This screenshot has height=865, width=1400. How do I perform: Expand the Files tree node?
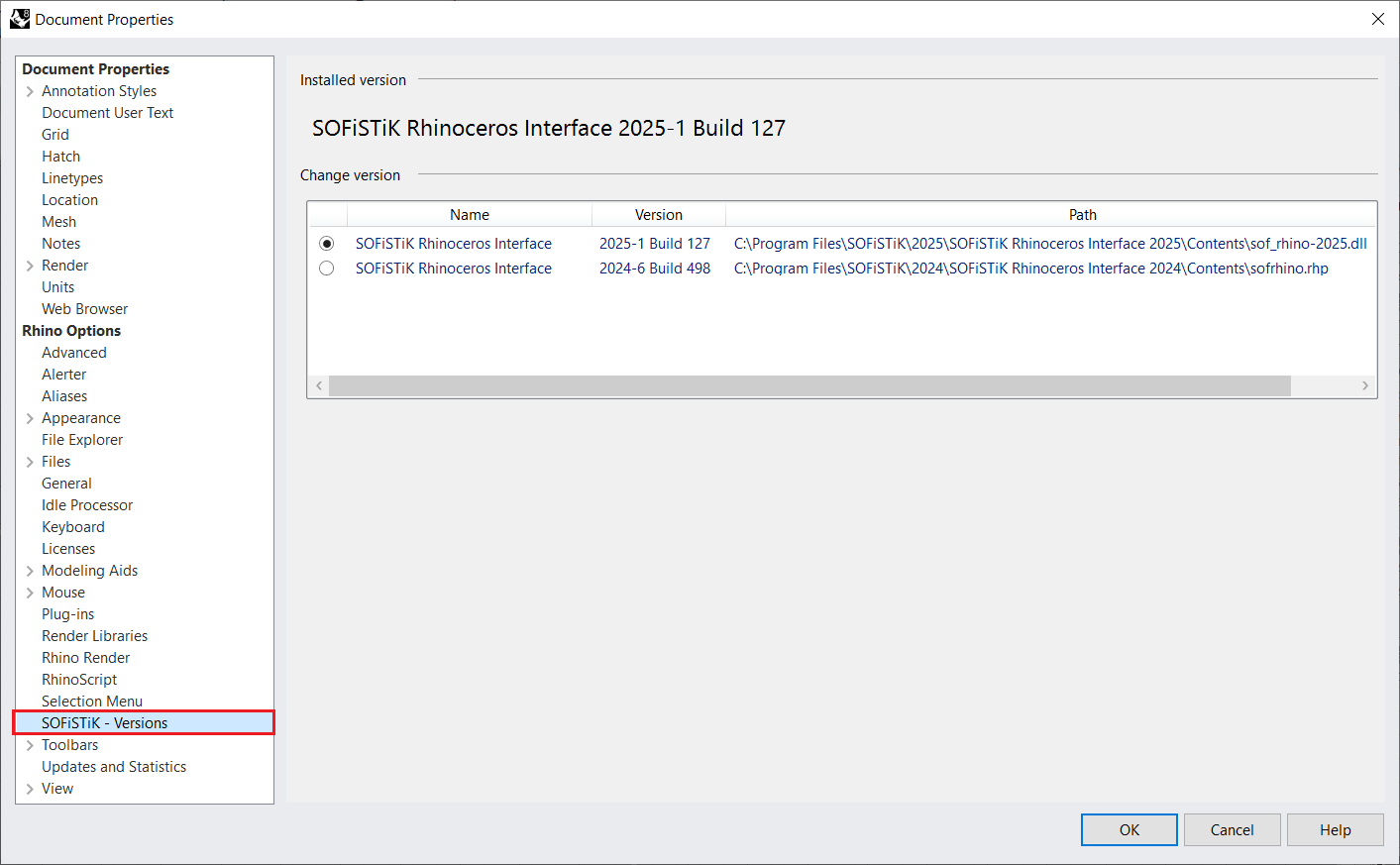tap(30, 462)
